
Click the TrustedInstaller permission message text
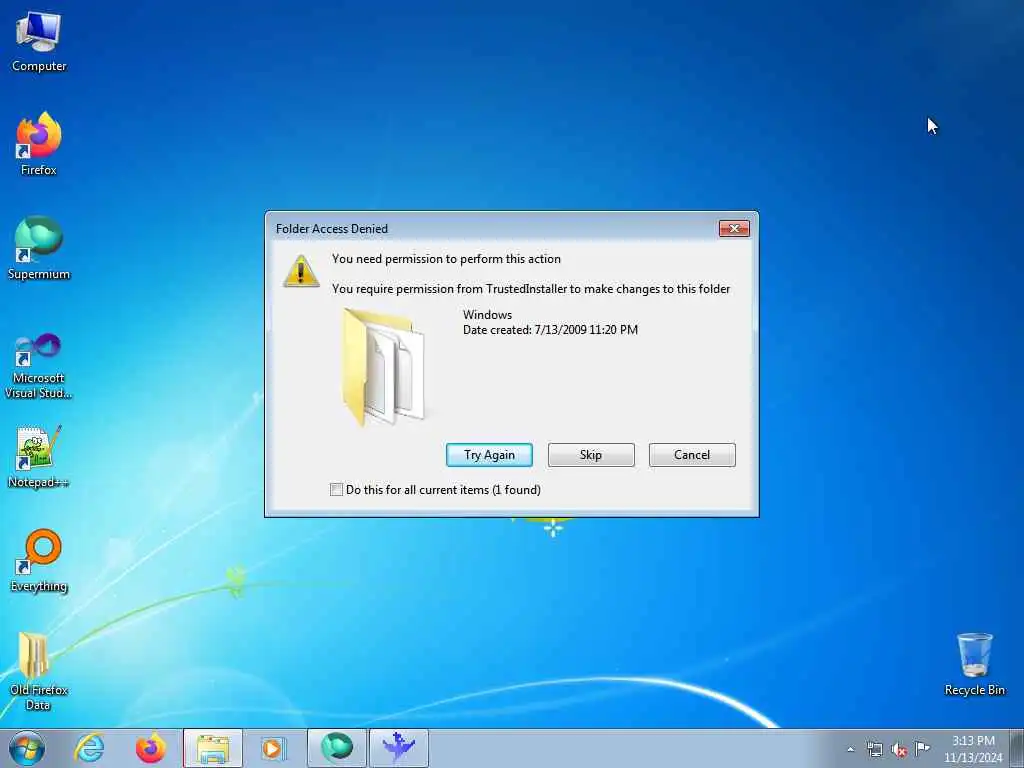click(x=531, y=289)
